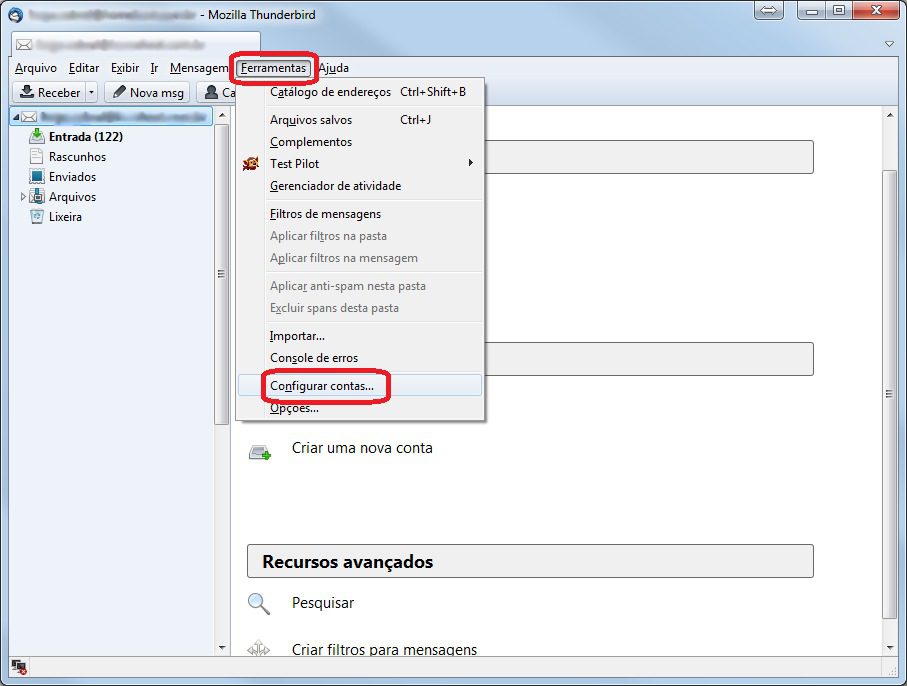The image size is (907, 686).
Task: Collapse the account folder tree
Action: tap(16, 117)
